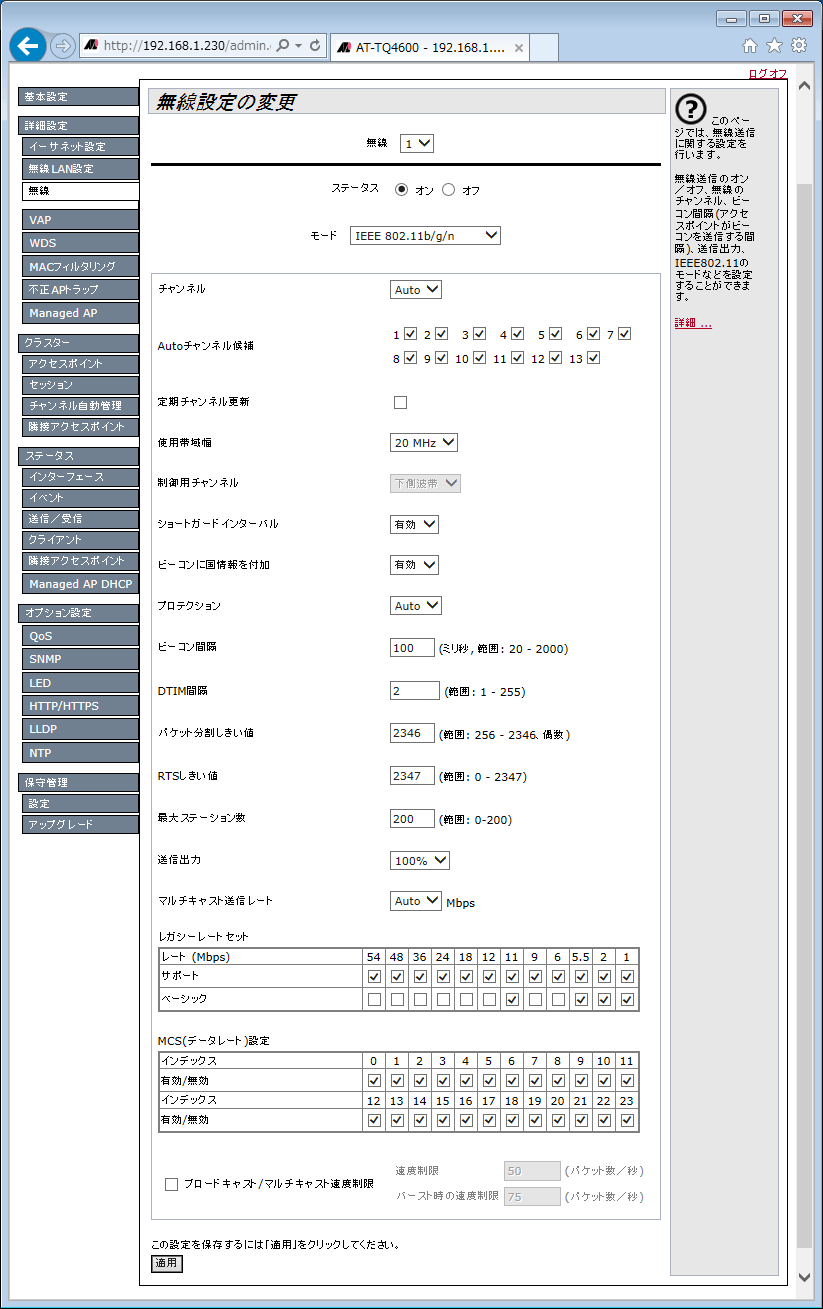Open the 使用帯域幅 20 MHz dropdown

point(424,442)
